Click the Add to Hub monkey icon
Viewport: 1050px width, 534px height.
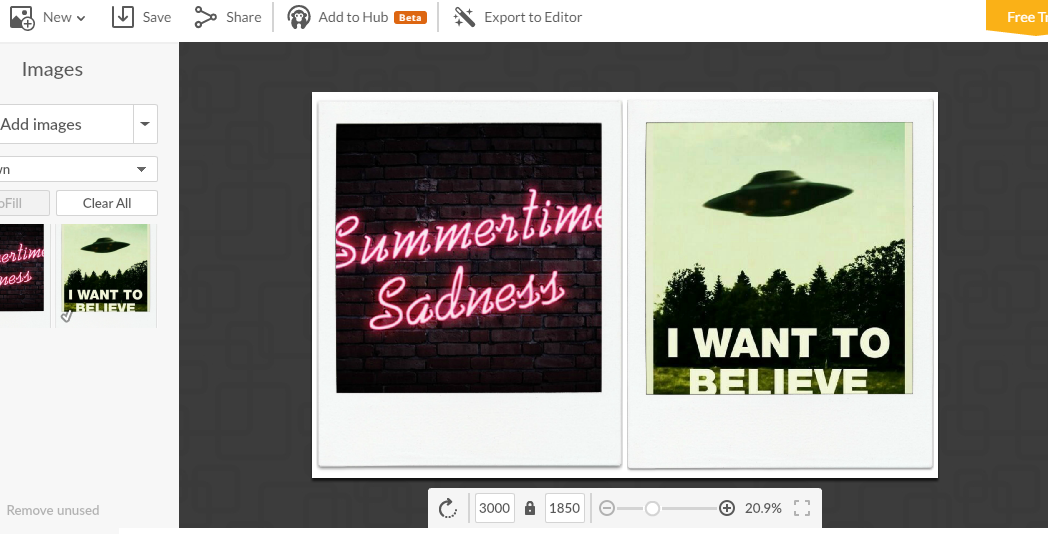tap(299, 17)
